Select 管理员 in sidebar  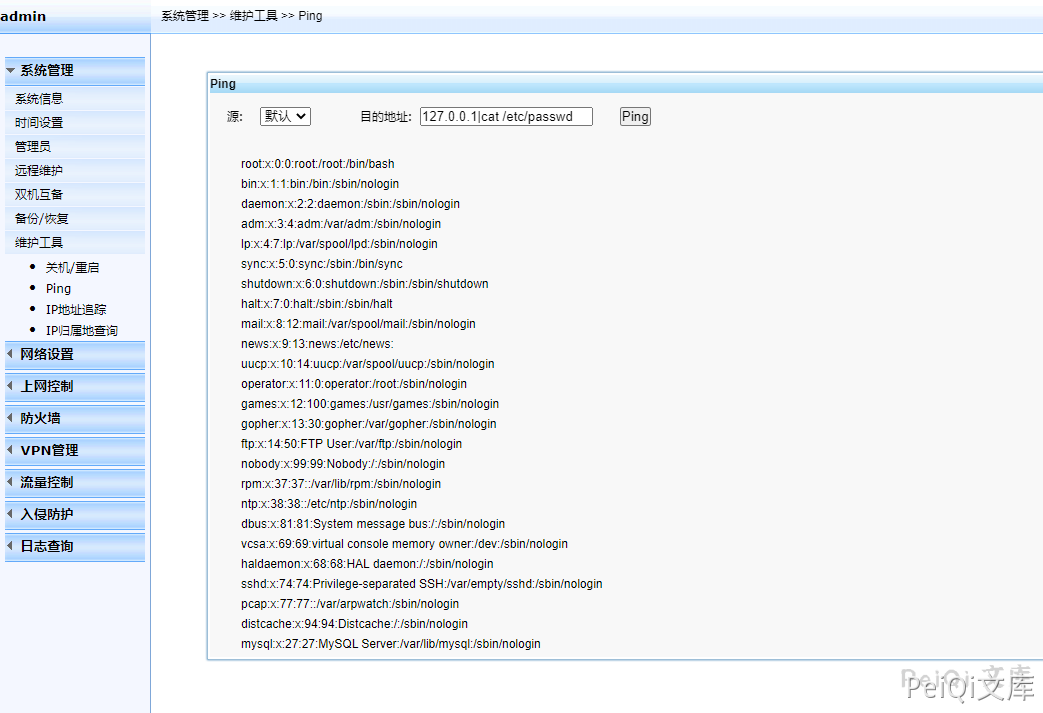pyautogui.click(x=33, y=147)
